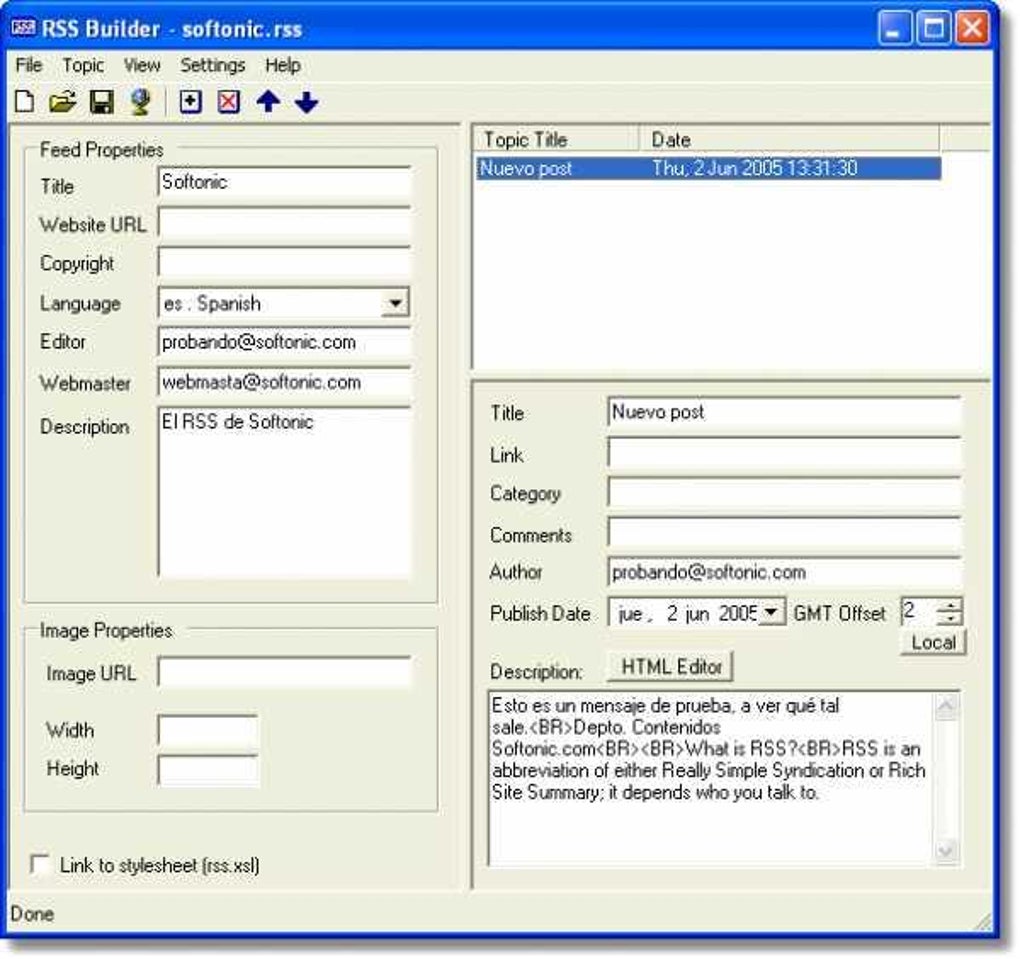Image resolution: width=1020 pixels, height=959 pixels.
Task: Close the RSS Builder window
Action: [x=973, y=29]
